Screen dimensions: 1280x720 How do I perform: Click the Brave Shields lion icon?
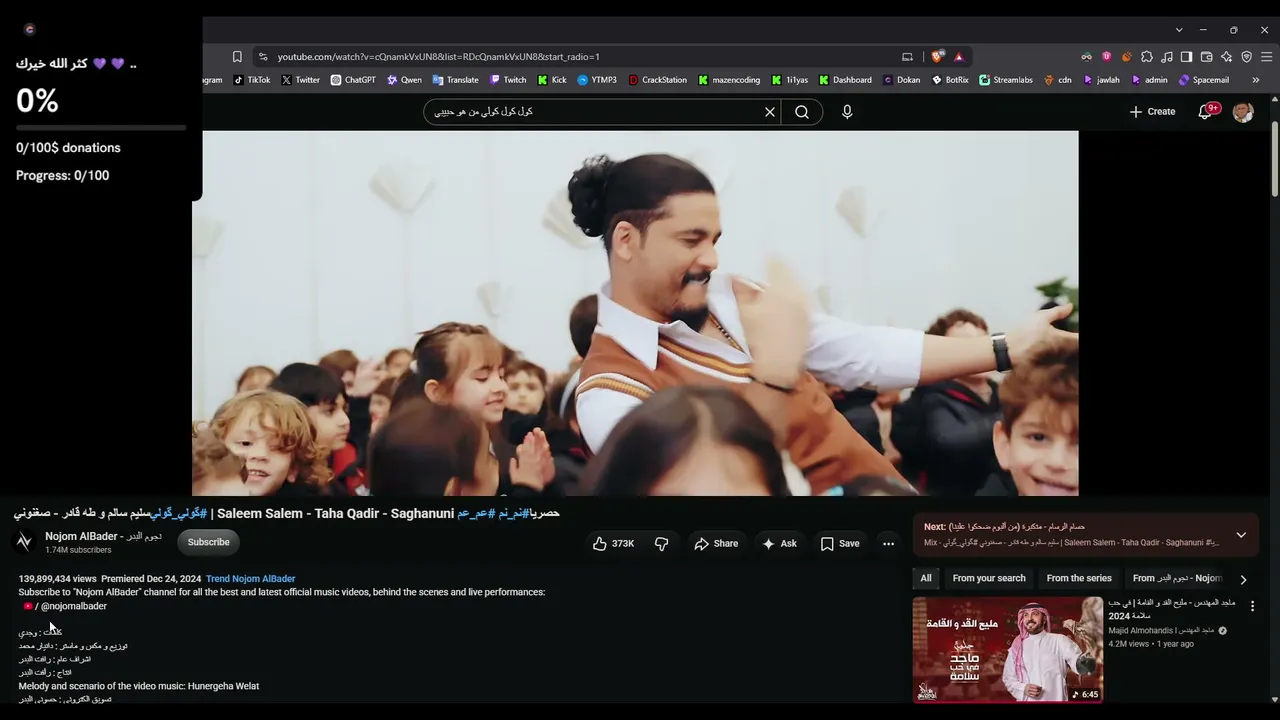point(938,57)
